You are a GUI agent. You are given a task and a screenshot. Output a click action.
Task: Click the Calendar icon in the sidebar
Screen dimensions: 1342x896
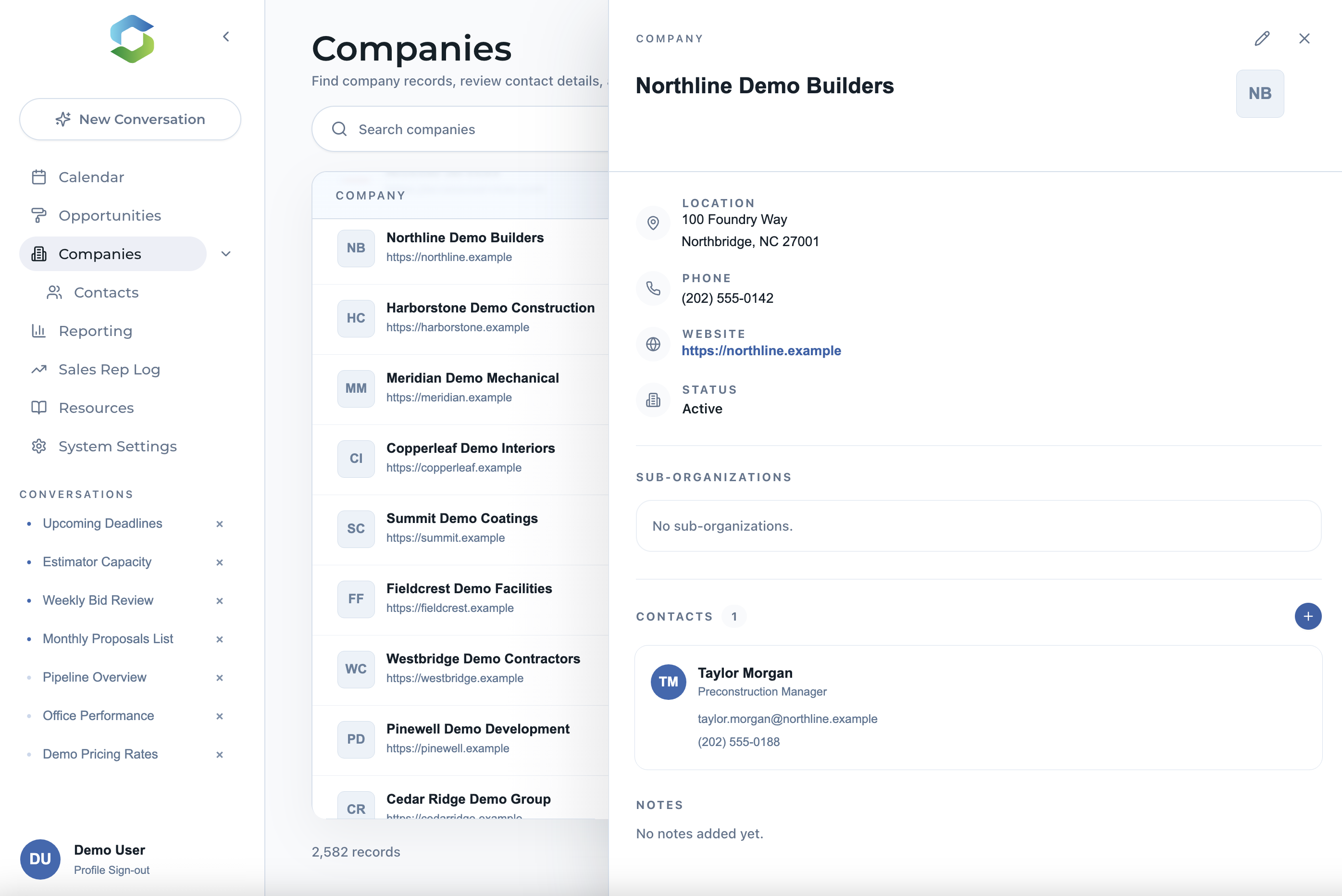[x=39, y=177]
